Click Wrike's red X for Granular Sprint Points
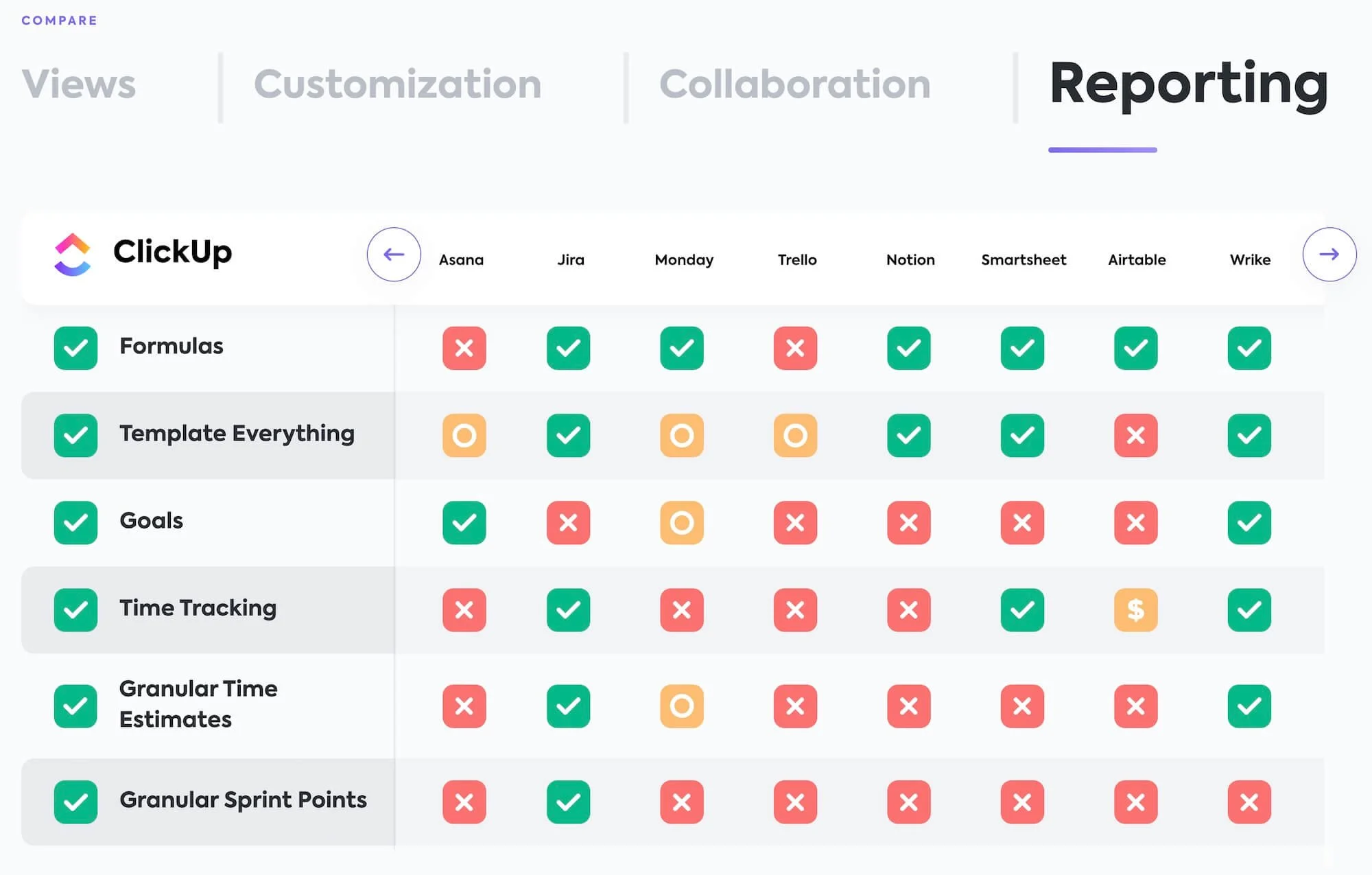Viewport: 1372px width, 875px height. click(x=1249, y=802)
